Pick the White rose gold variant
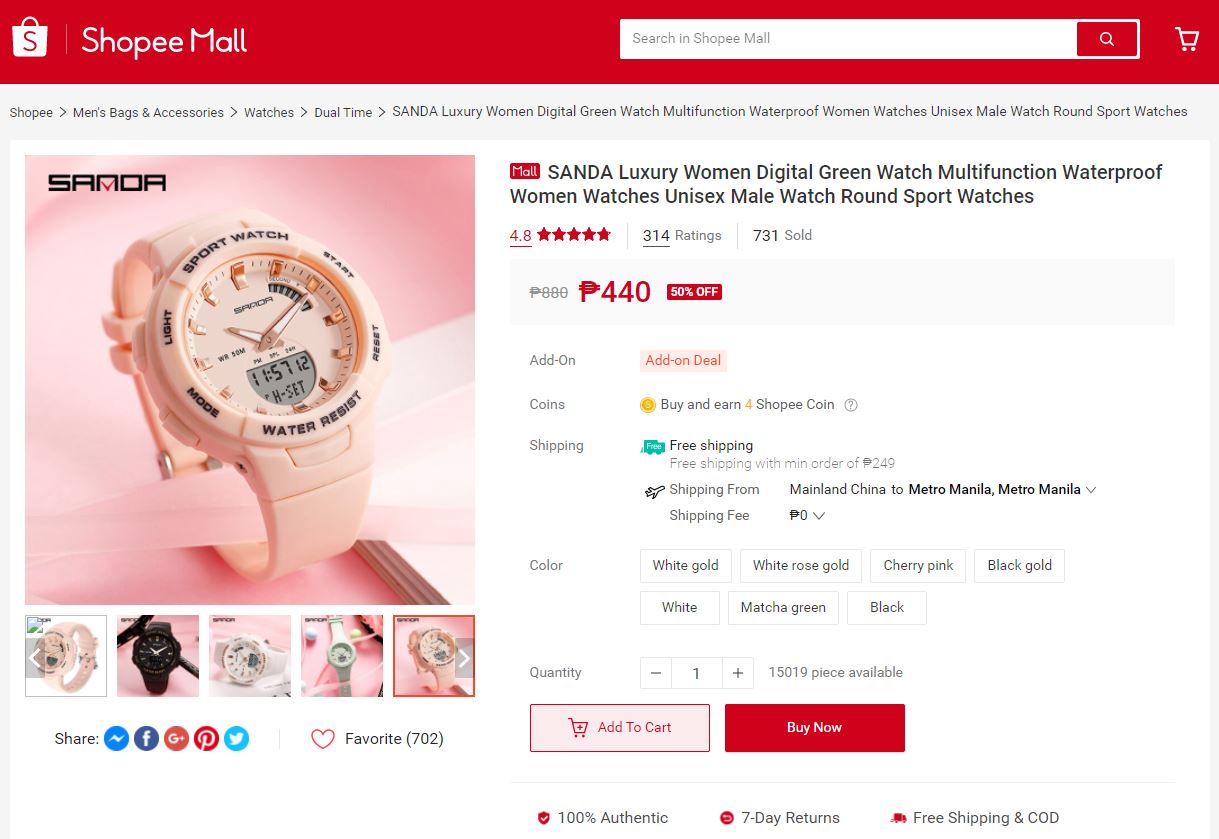Screen dimensions: 1219x839 pyautogui.click(x=801, y=565)
